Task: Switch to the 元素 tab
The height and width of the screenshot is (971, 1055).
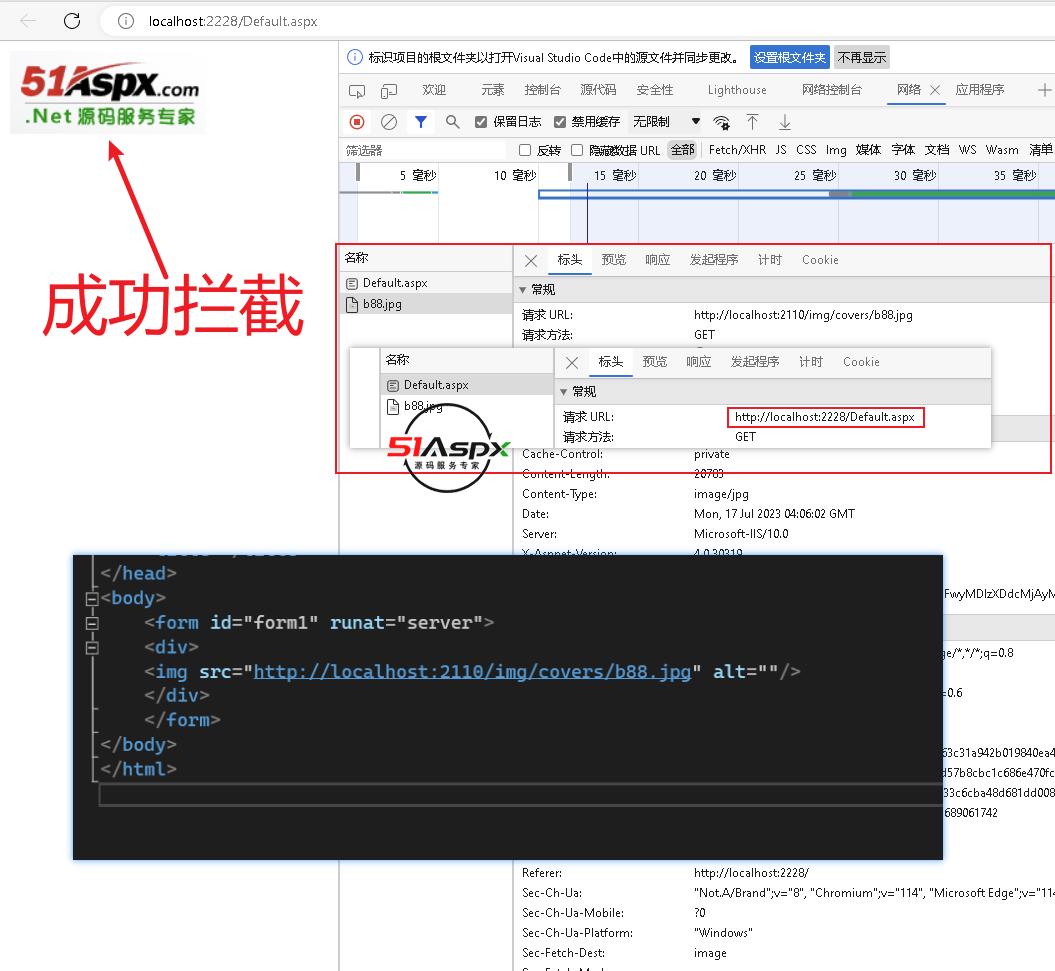Action: (493, 89)
